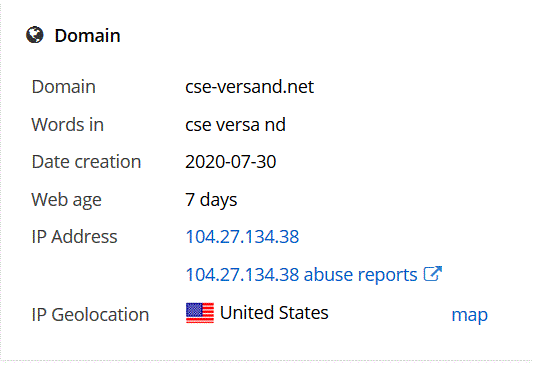
Task: Click the 'Domain' row label
Action: click(64, 86)
